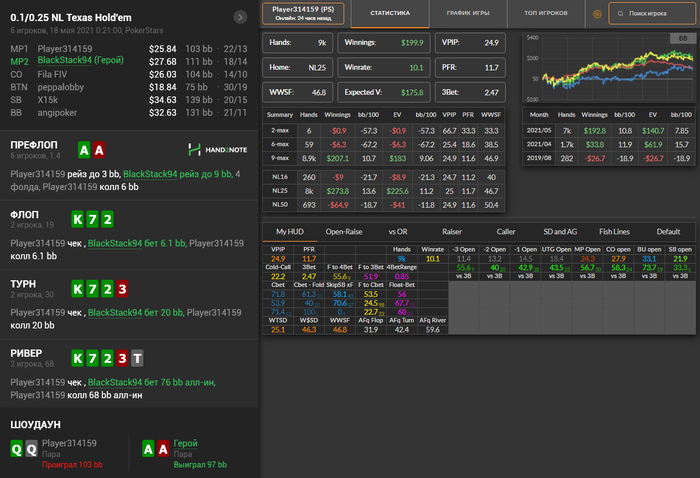This screenshot has height=478, width=700.
Task: Click the 3Bet 2.47 stat box
Action: (470, 92)
